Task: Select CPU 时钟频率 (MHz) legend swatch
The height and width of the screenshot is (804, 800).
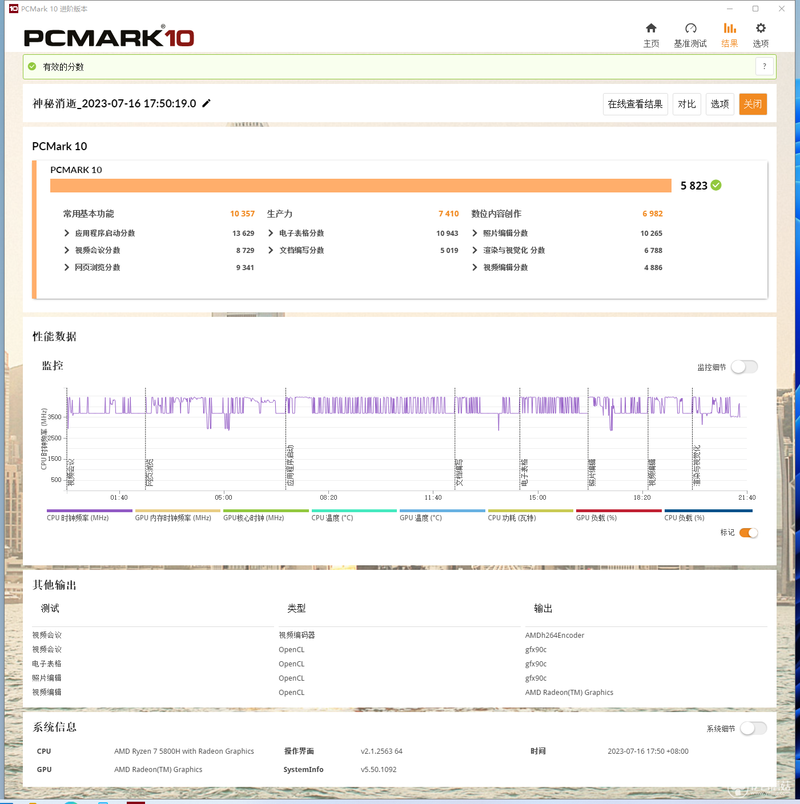Action: pyautogui.click(x=89, y=511)
